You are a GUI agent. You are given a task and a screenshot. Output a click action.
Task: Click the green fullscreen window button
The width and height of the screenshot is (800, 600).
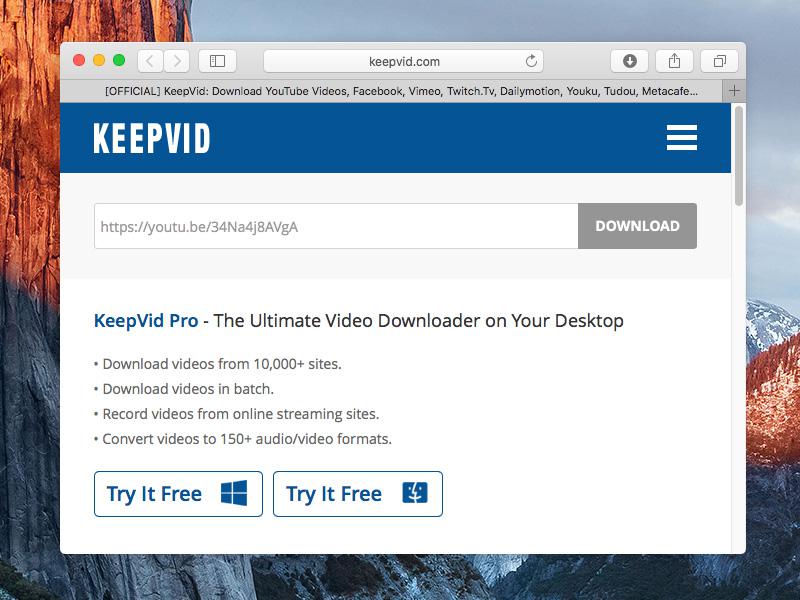(x=119, y=61)
